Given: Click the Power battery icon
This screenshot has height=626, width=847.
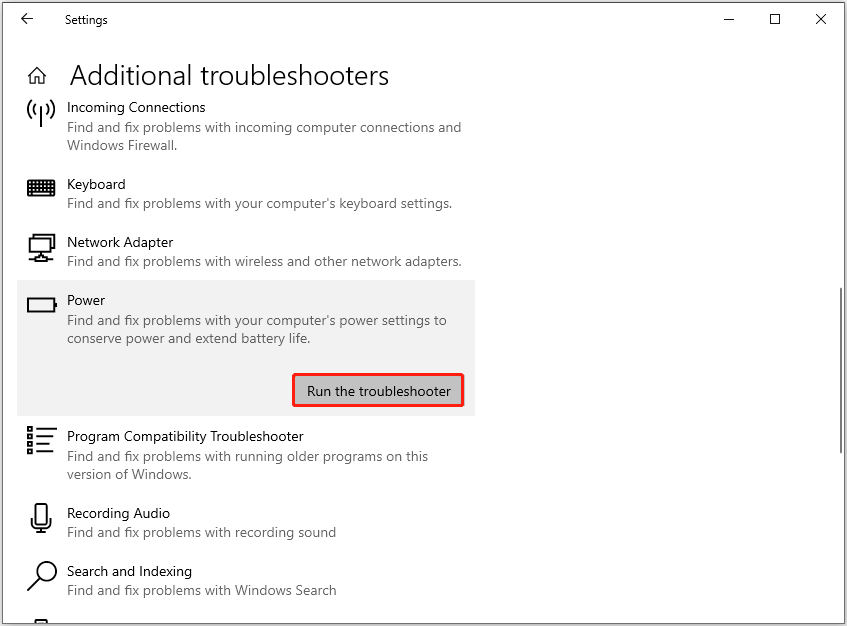Looking at the screenshot, I should click(40, 305).
